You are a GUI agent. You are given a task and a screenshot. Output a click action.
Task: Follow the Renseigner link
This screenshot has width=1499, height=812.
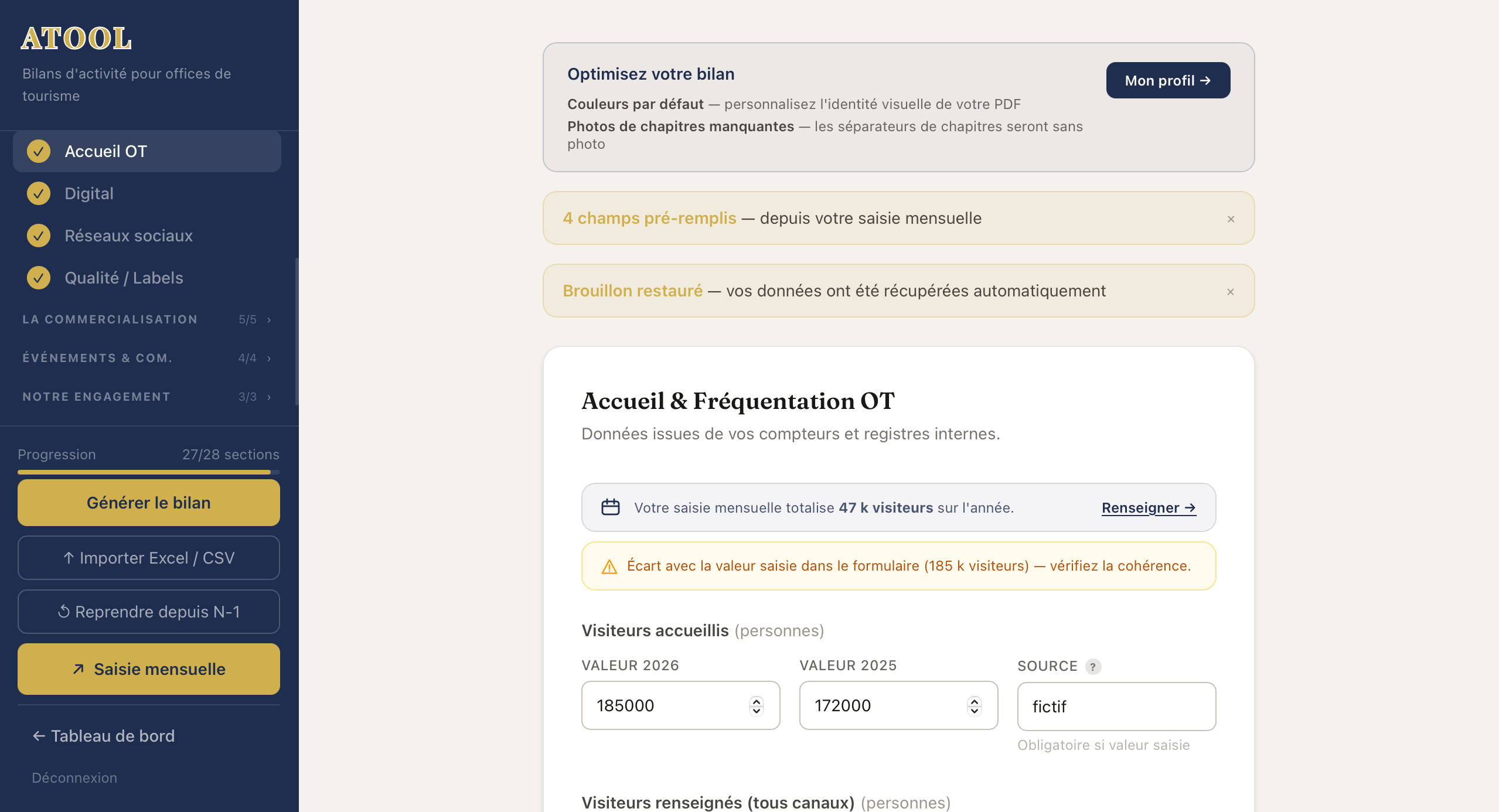(x=1149, y=507)
